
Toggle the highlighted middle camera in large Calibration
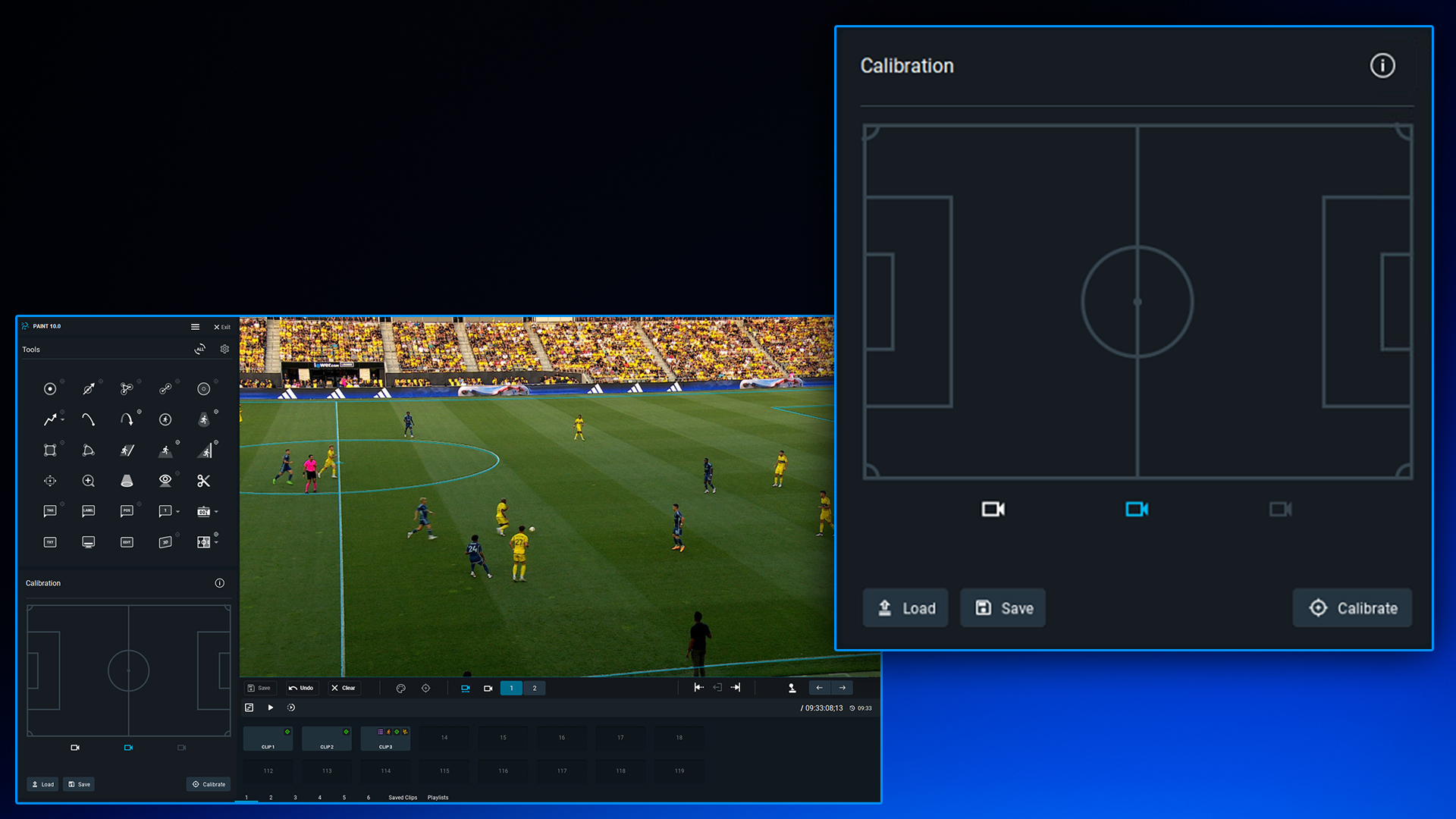pyautogui.click(x=1137, y=510)
